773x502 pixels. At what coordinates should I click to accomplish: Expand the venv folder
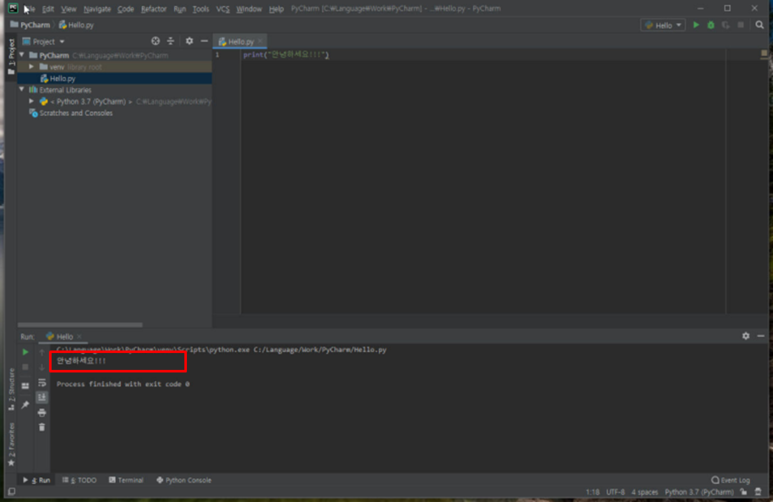[x=32, y=67]
